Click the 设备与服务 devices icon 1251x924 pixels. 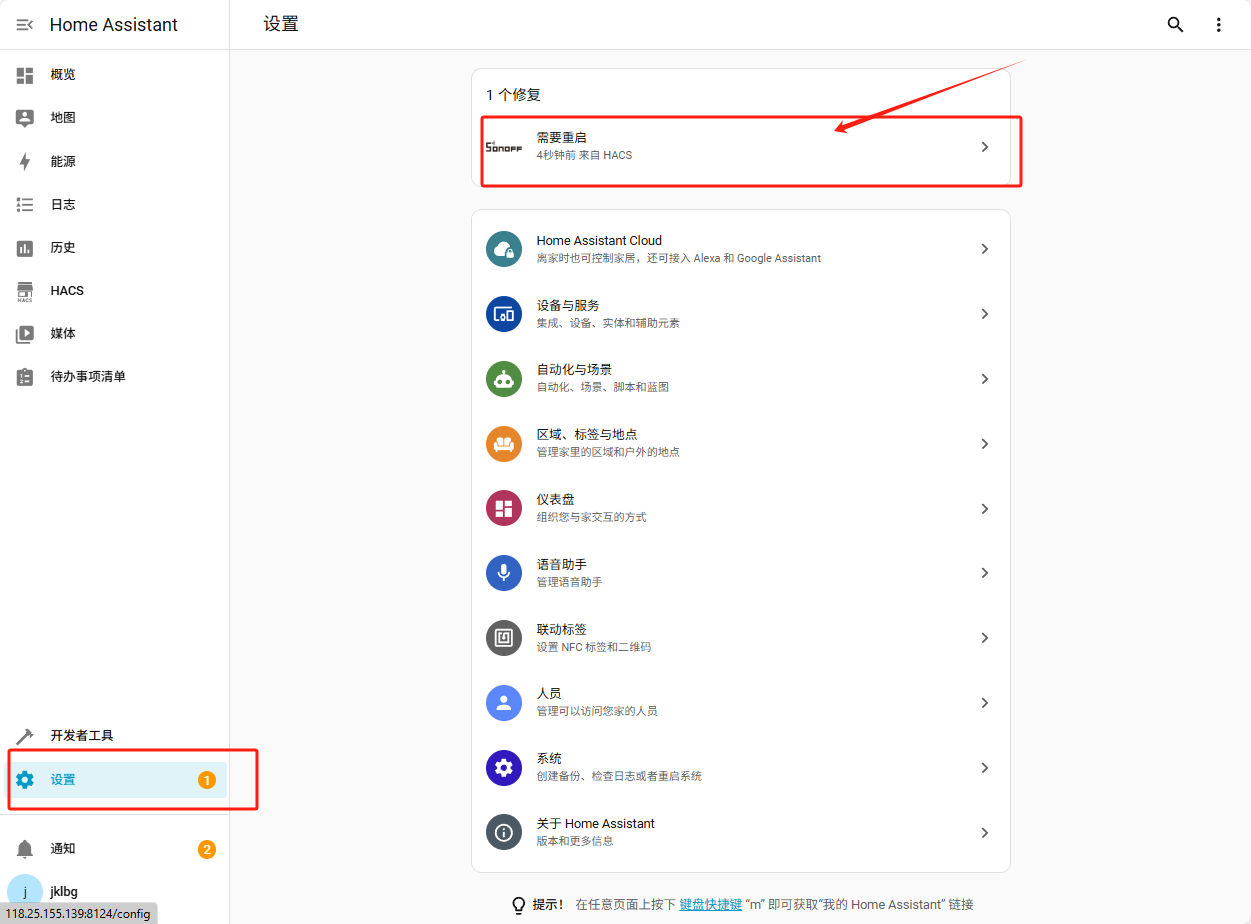(504, 314)
